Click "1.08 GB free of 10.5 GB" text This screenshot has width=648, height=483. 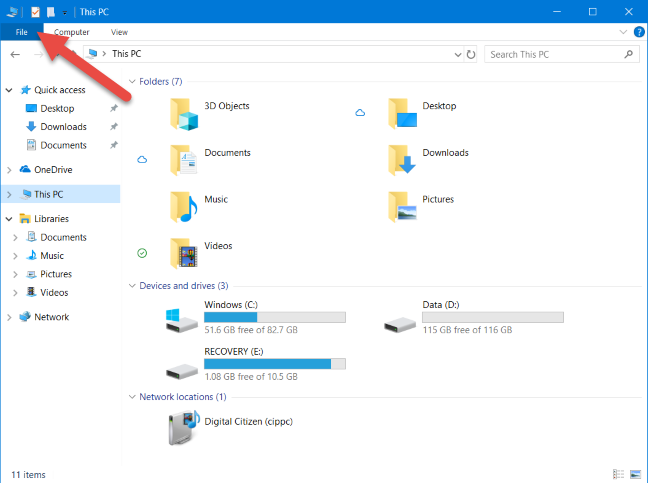[x=251, y=376]
